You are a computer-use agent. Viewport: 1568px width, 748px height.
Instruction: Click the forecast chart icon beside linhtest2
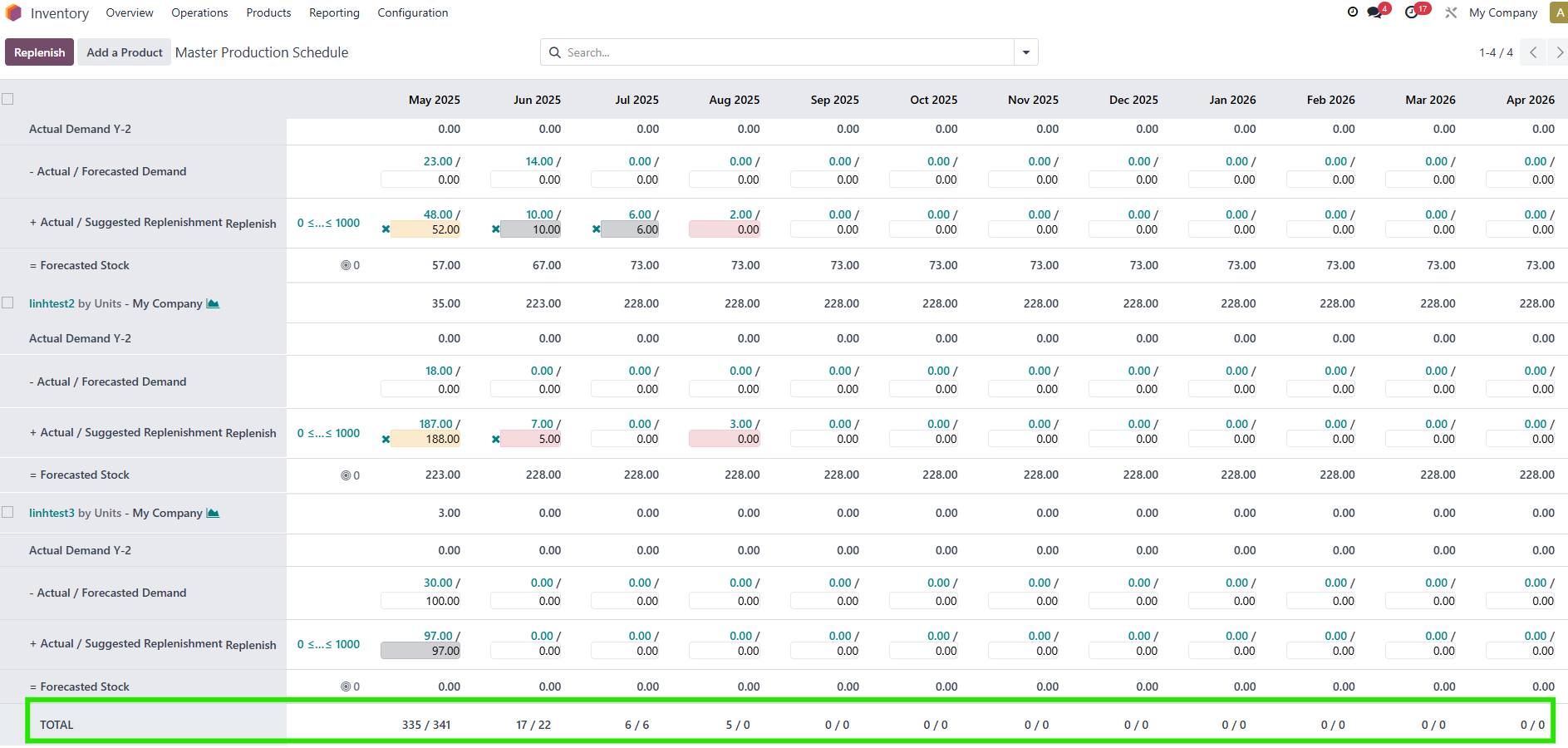[x=213, y=303]
